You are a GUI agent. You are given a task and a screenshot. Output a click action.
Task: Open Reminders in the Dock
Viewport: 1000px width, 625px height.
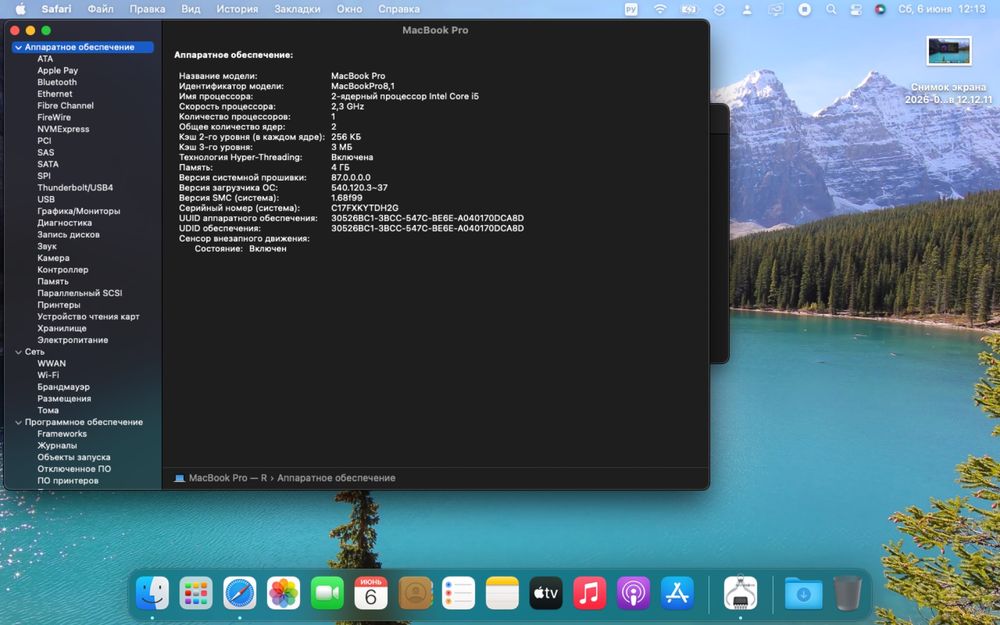point(459,593)
